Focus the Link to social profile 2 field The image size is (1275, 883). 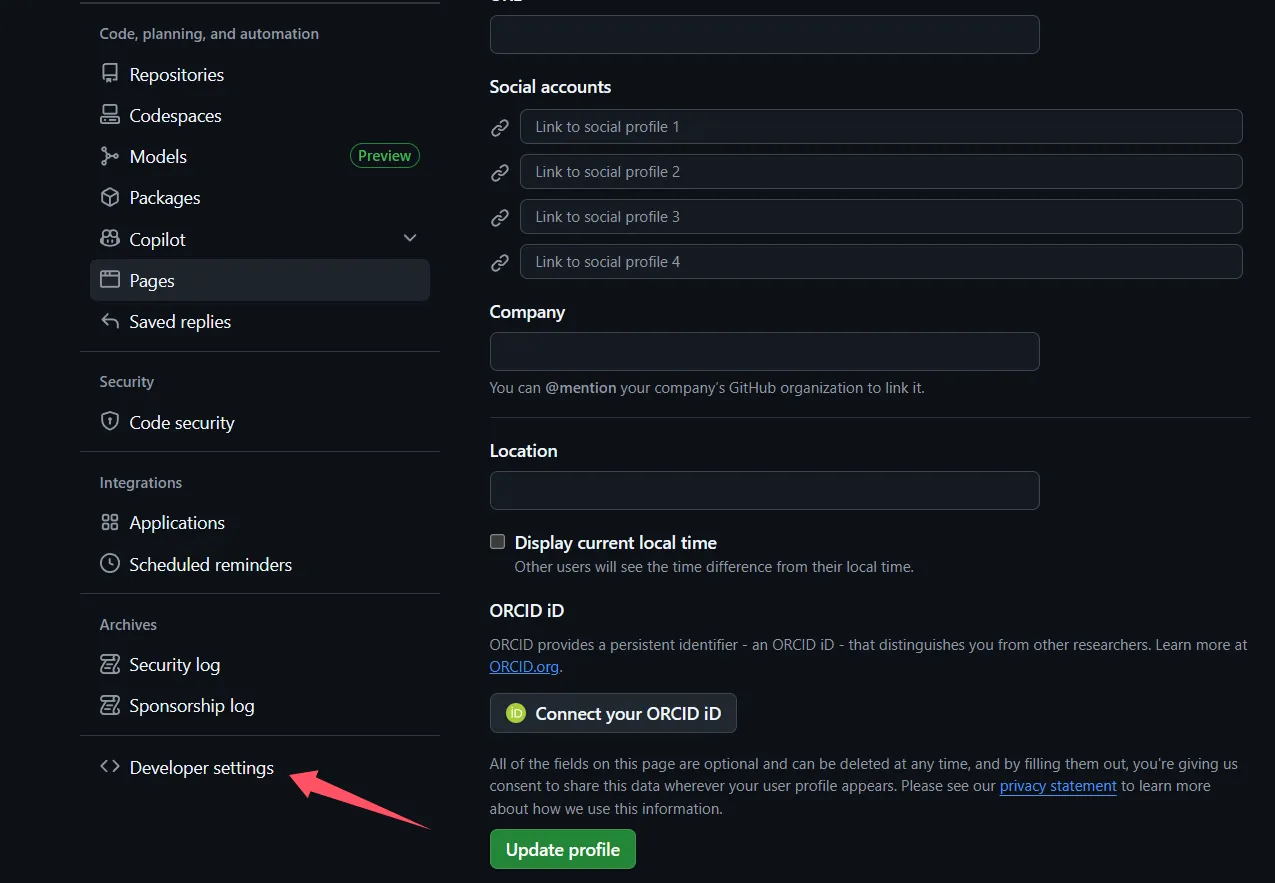click(x=881, y=172)
